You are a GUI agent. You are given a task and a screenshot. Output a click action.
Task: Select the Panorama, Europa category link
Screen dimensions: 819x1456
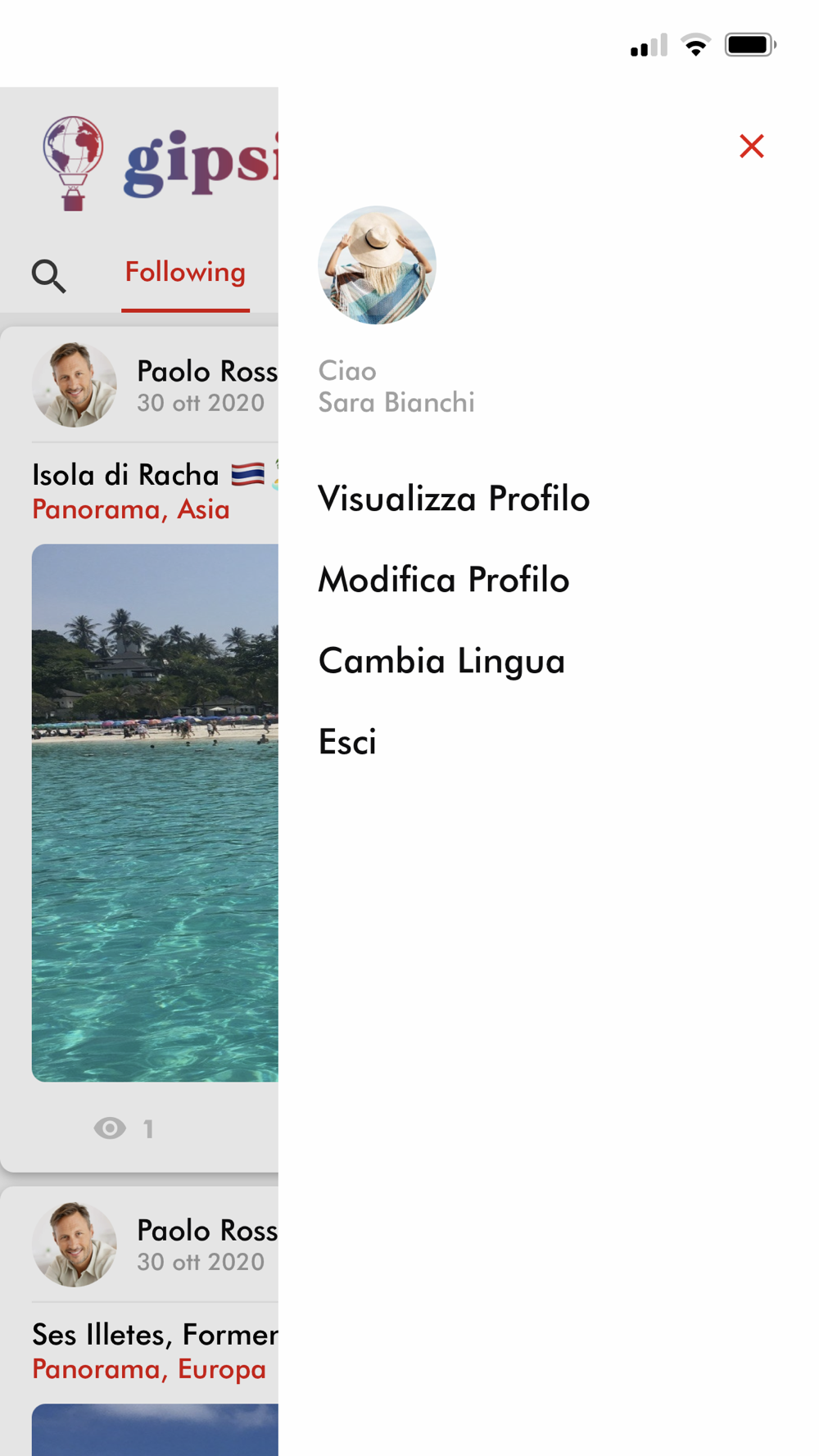coord(148,1369)
